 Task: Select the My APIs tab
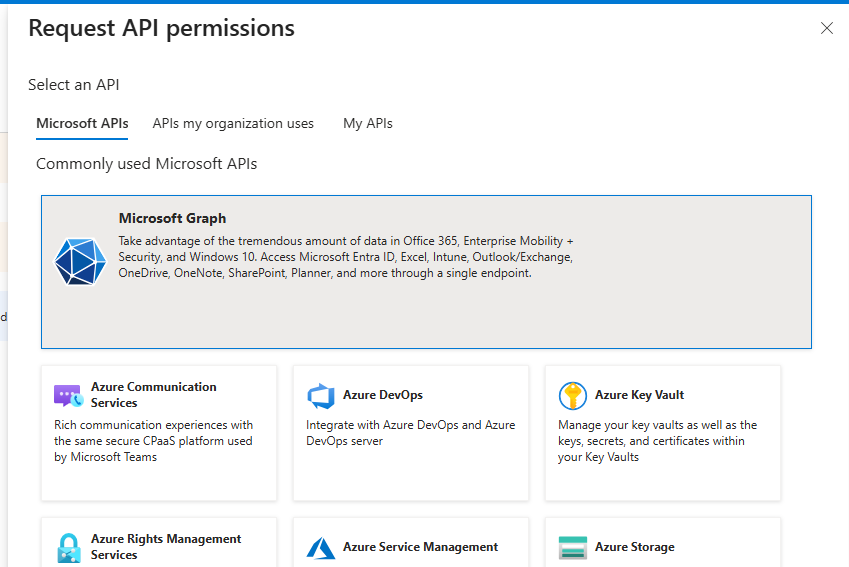pos(368,123)
